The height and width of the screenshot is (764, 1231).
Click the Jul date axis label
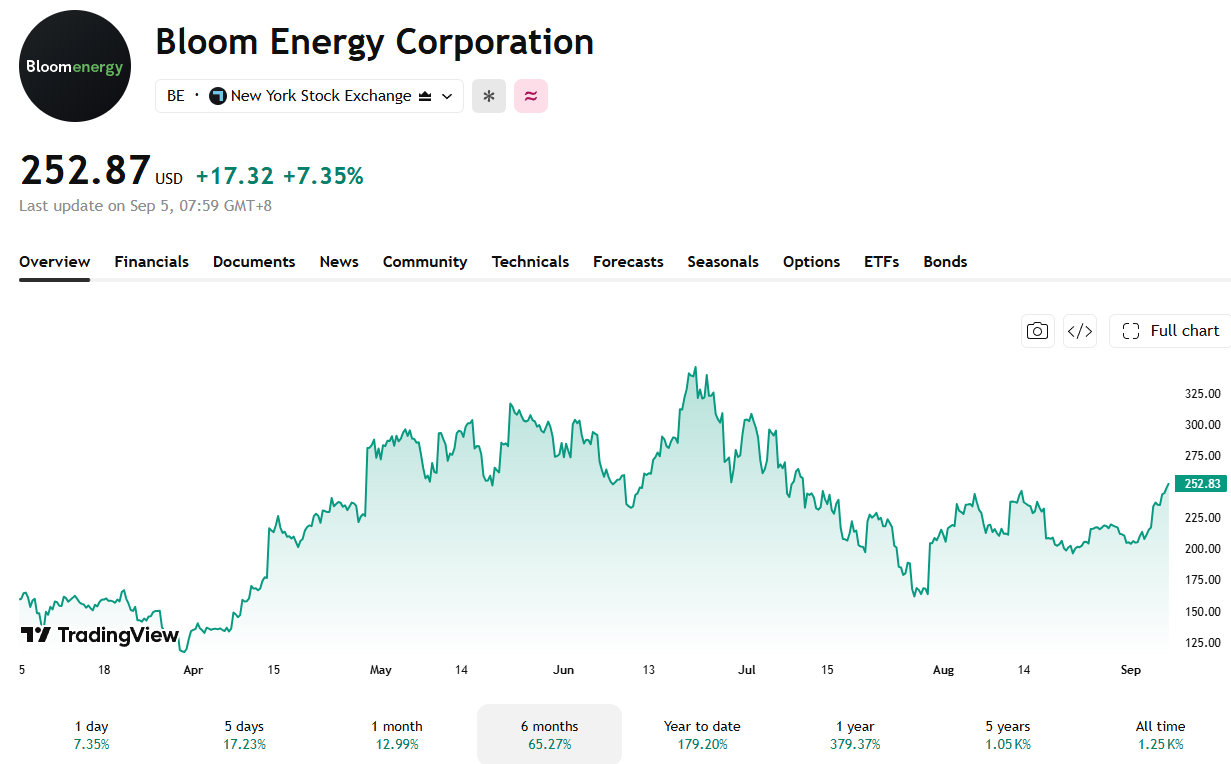[747, 670]
